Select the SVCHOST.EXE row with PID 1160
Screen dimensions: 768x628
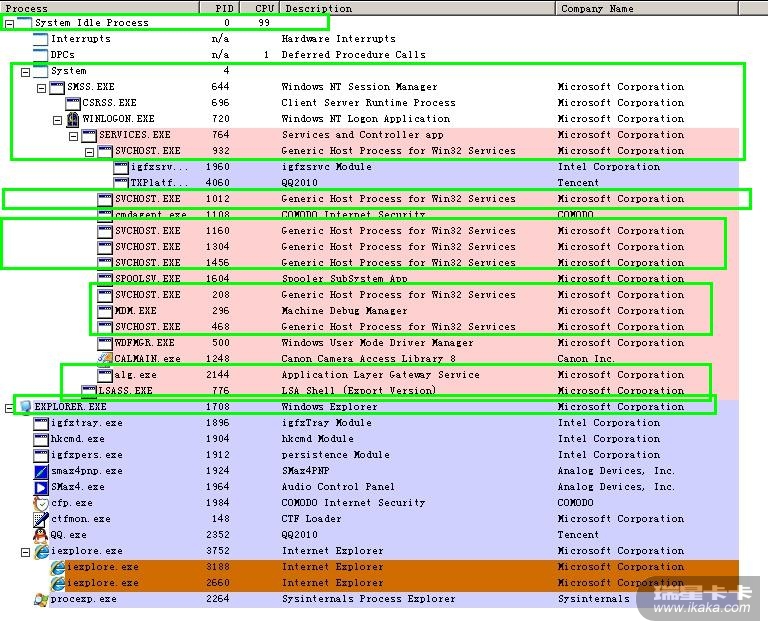point(418,231)
